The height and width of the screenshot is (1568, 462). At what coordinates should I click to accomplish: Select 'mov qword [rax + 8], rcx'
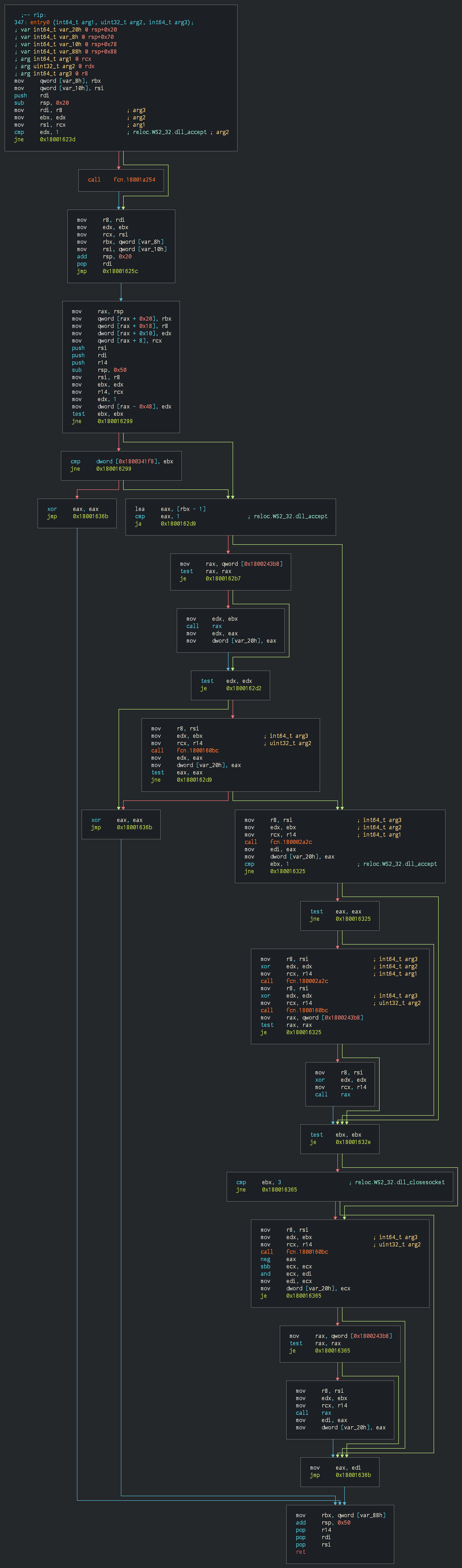[x=117, y=340]
